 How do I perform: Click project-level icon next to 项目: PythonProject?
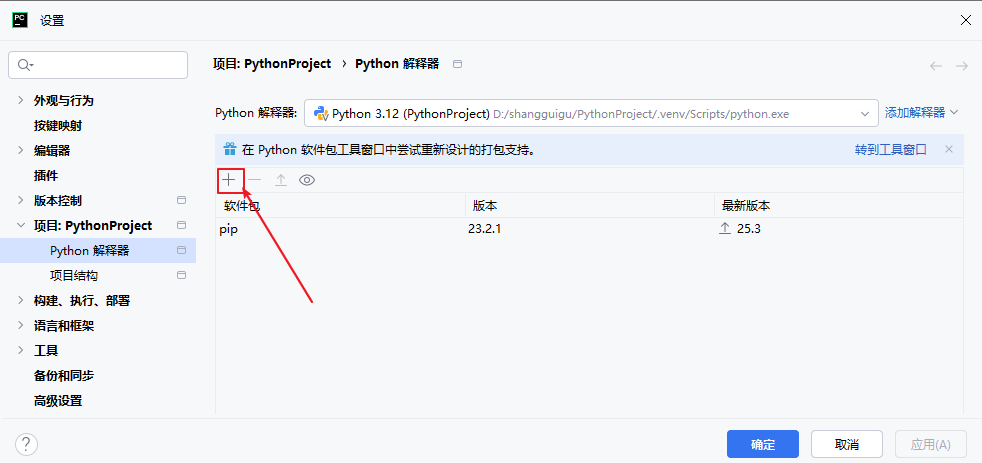[182, 226]
